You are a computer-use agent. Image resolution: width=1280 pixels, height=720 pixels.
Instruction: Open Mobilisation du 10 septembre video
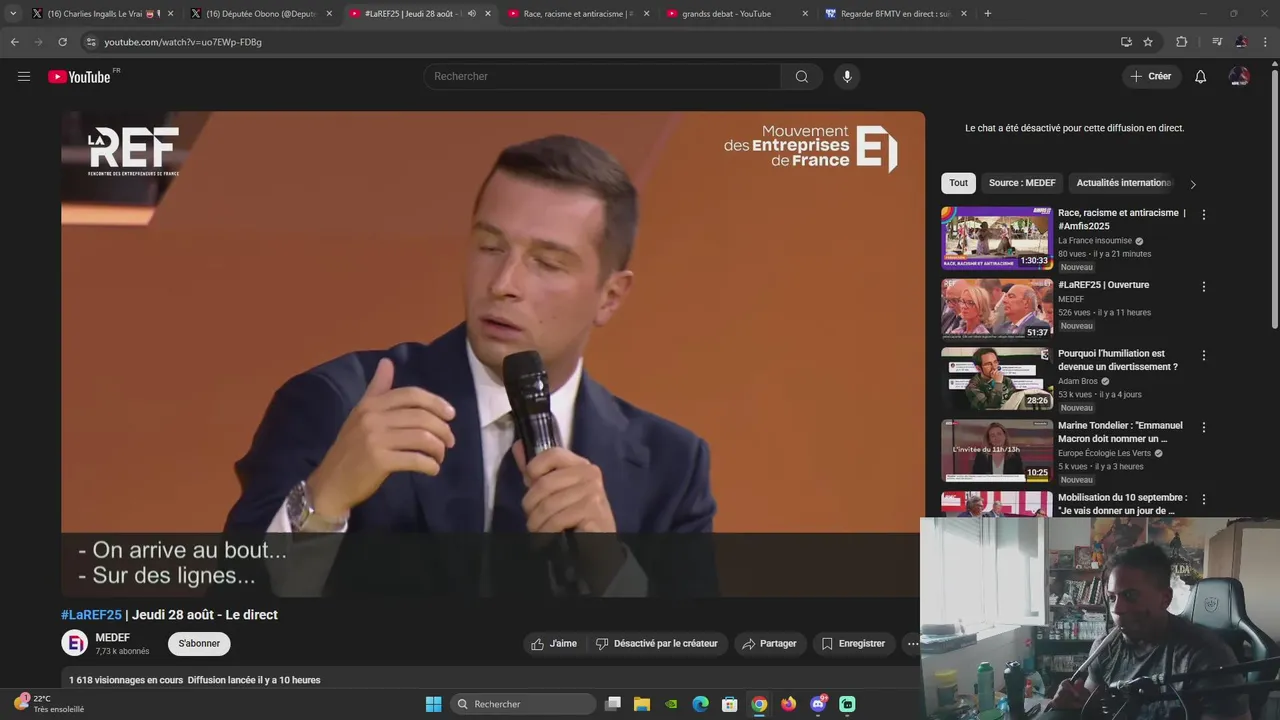coord(1122,504)
